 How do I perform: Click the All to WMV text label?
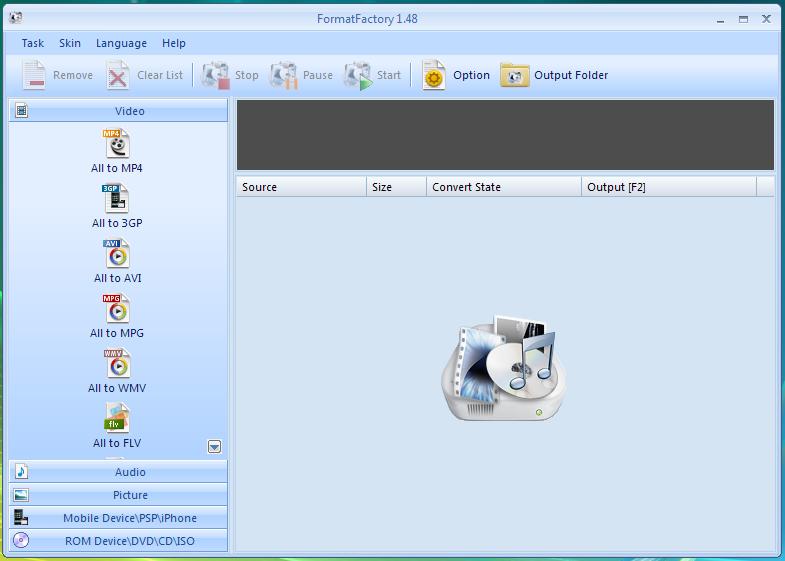117,388
